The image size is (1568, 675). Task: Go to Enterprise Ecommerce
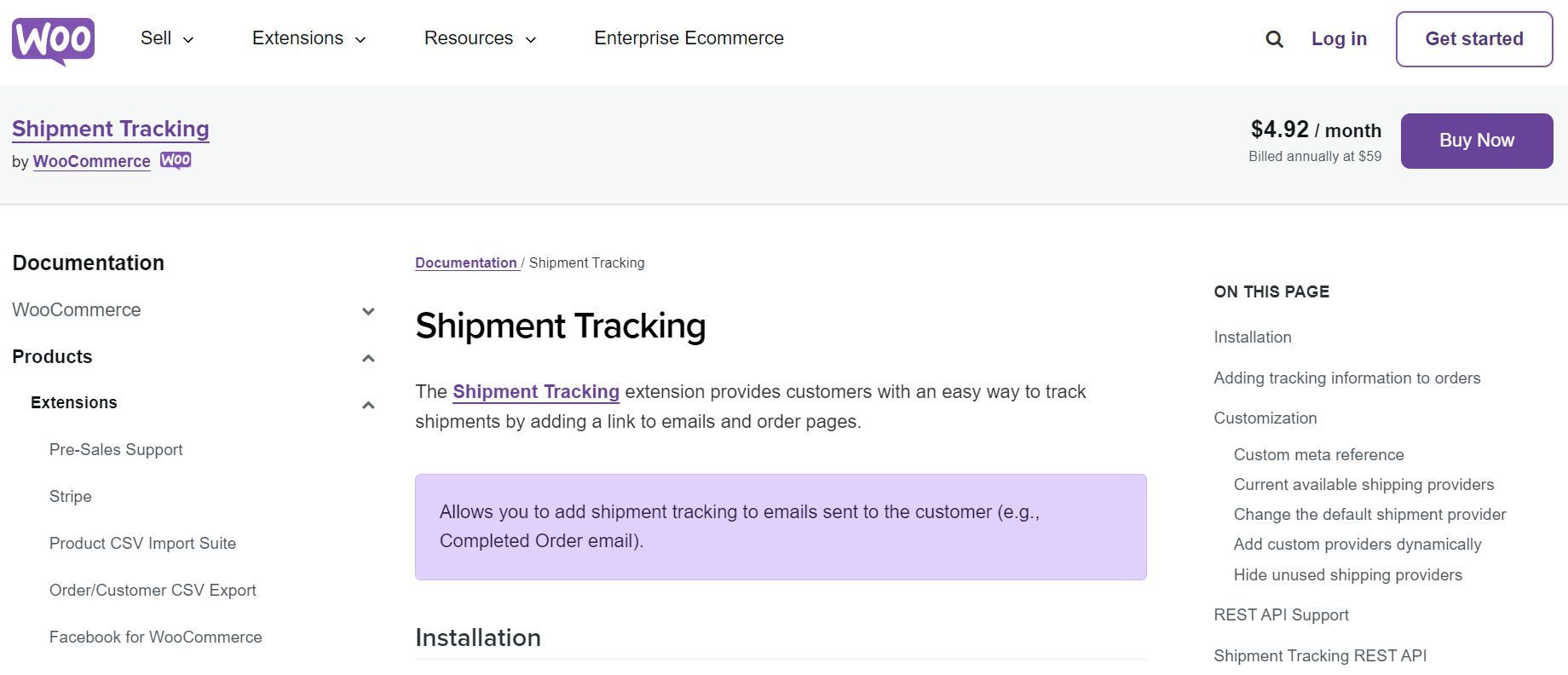(689, 38)
